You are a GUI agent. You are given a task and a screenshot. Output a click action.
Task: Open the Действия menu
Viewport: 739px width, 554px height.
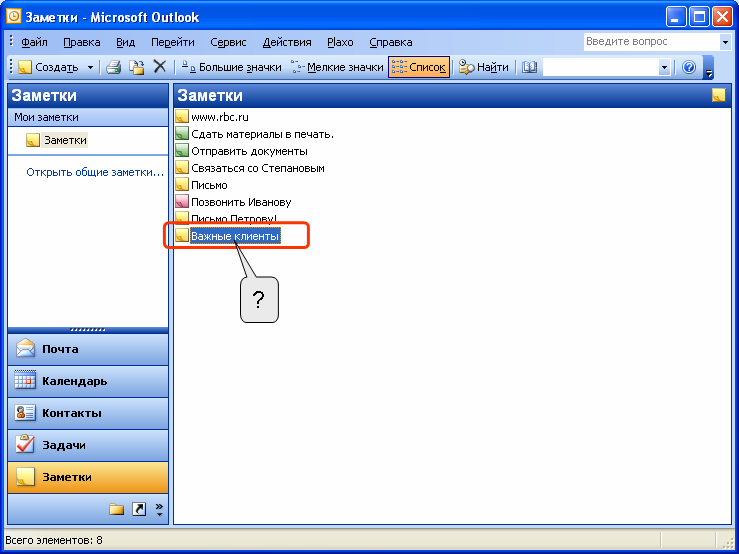pos(287,42)
